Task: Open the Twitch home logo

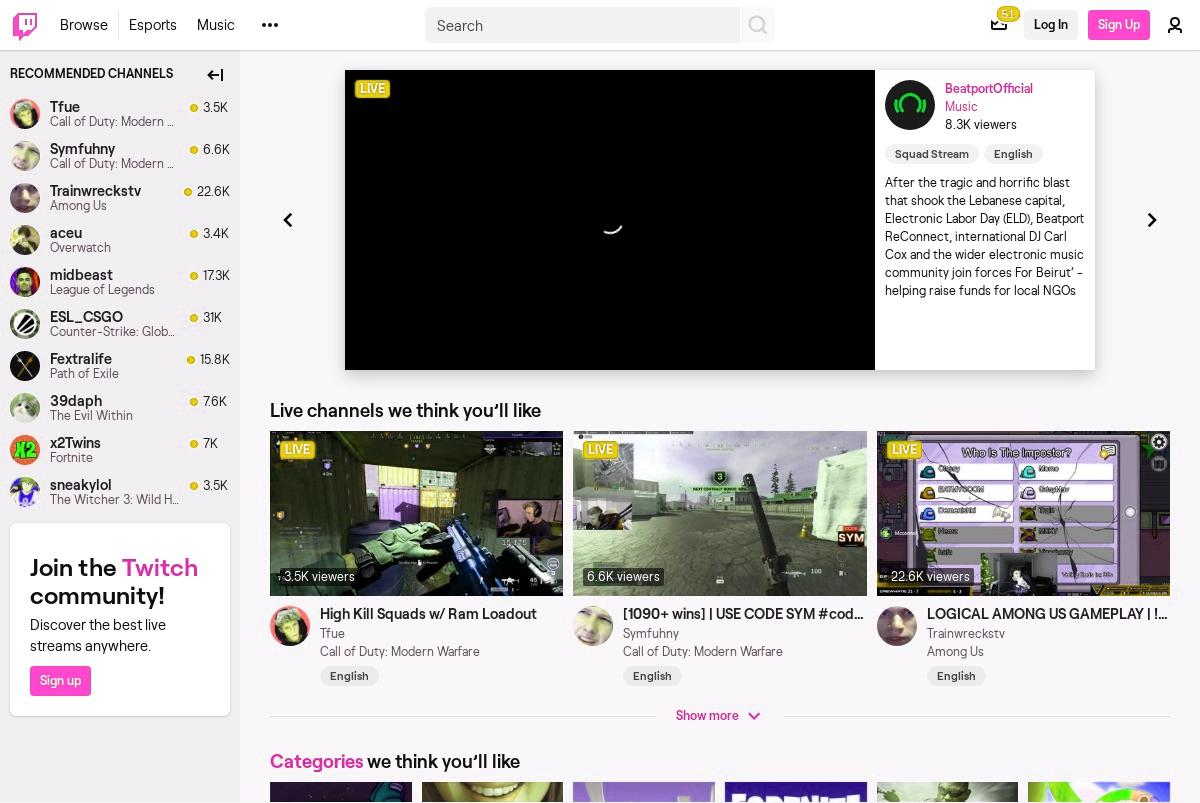Action: [x=25, y=25]
